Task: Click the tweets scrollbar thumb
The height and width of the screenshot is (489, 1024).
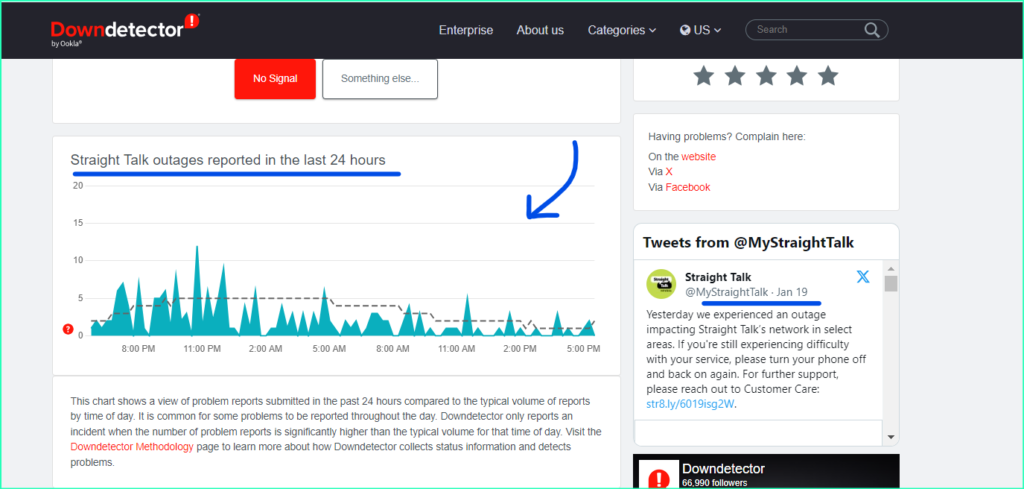Action: [891, 283]
